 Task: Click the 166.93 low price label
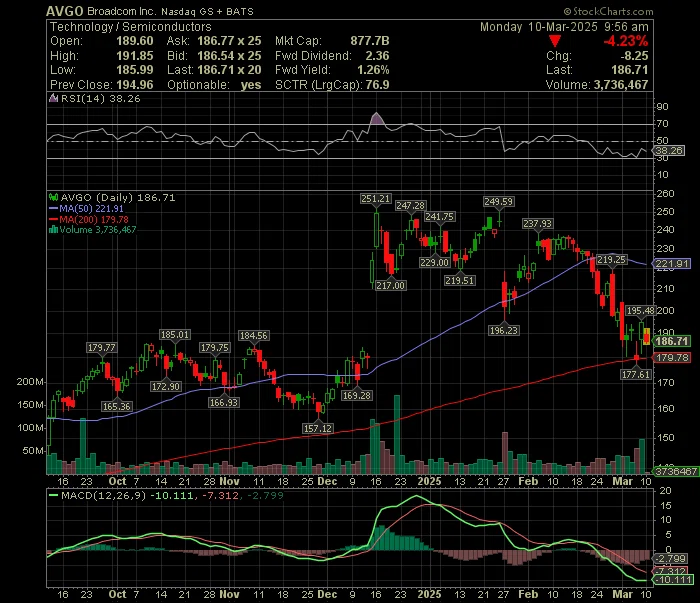[224, 403]
